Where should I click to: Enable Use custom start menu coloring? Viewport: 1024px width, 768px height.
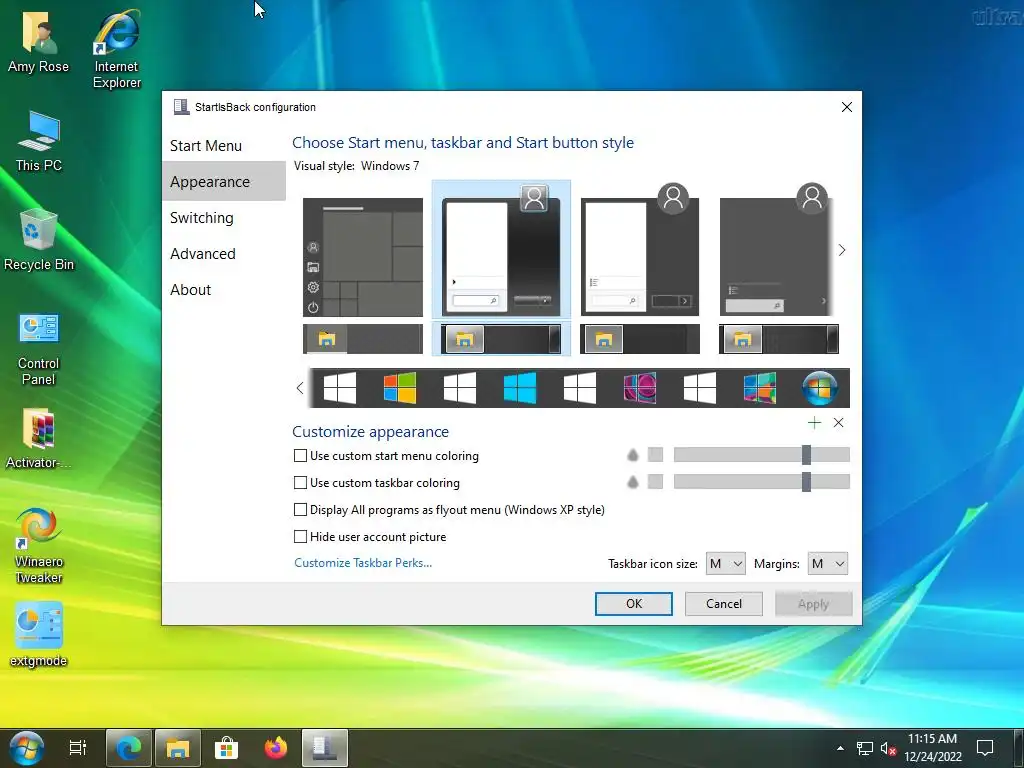pos(386,456)
